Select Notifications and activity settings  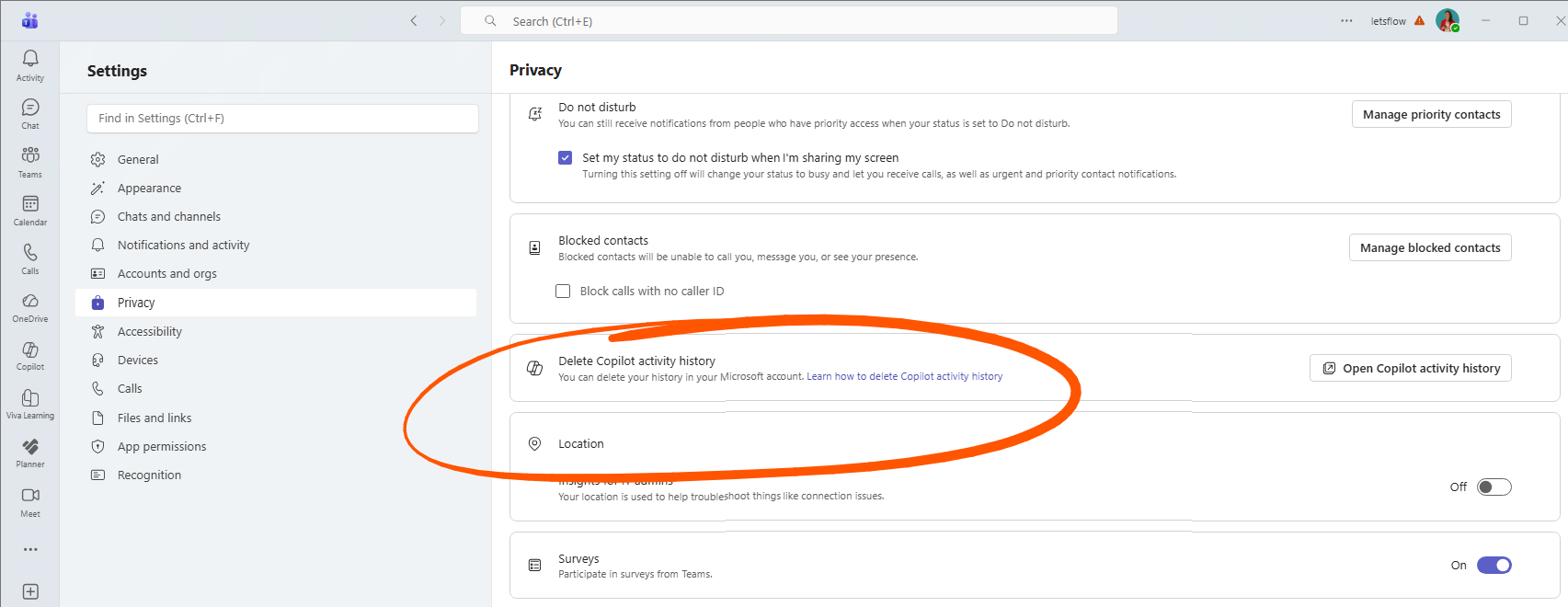click(x=183, y=246)
